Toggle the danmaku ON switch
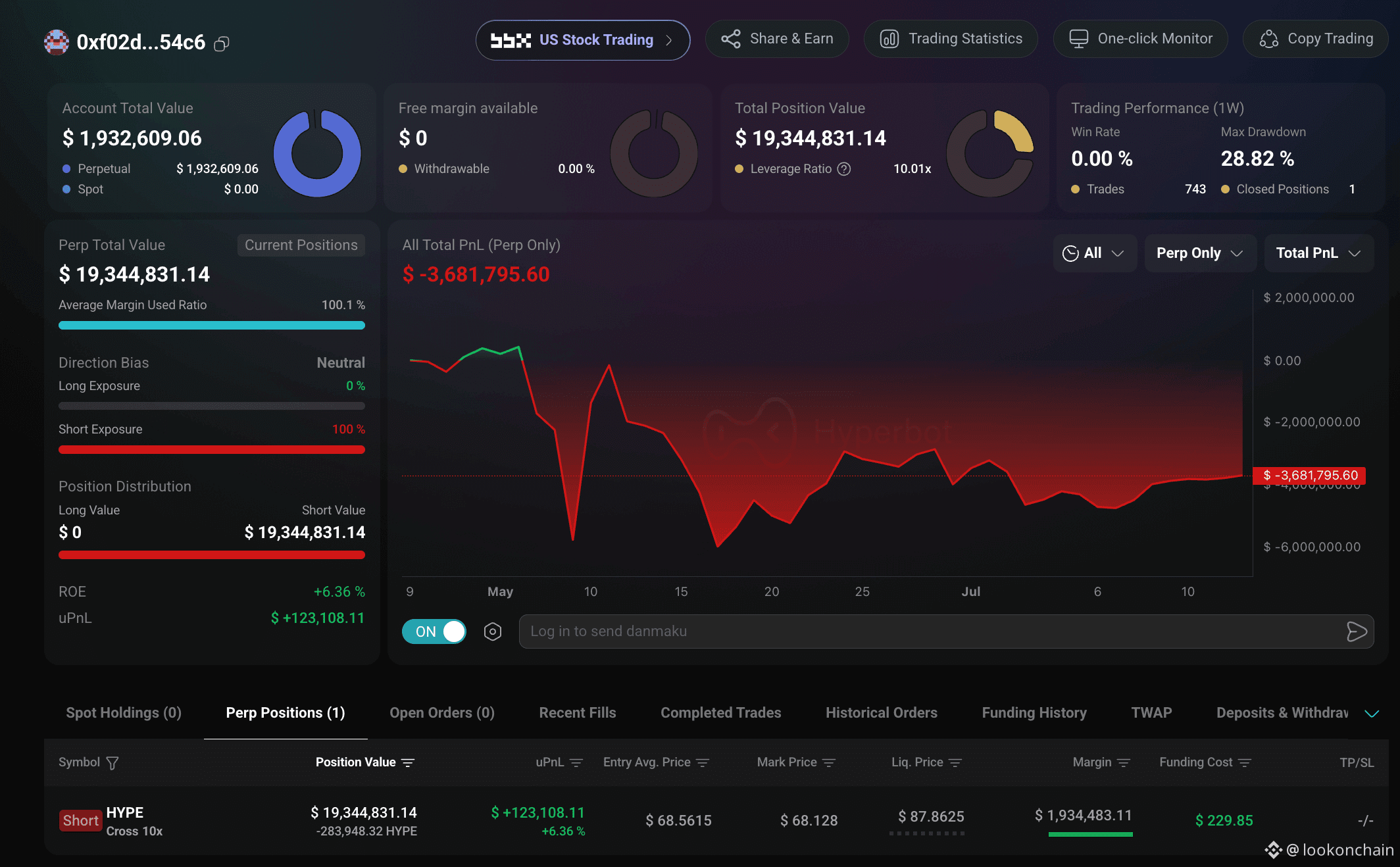 [x=434, y=632]
